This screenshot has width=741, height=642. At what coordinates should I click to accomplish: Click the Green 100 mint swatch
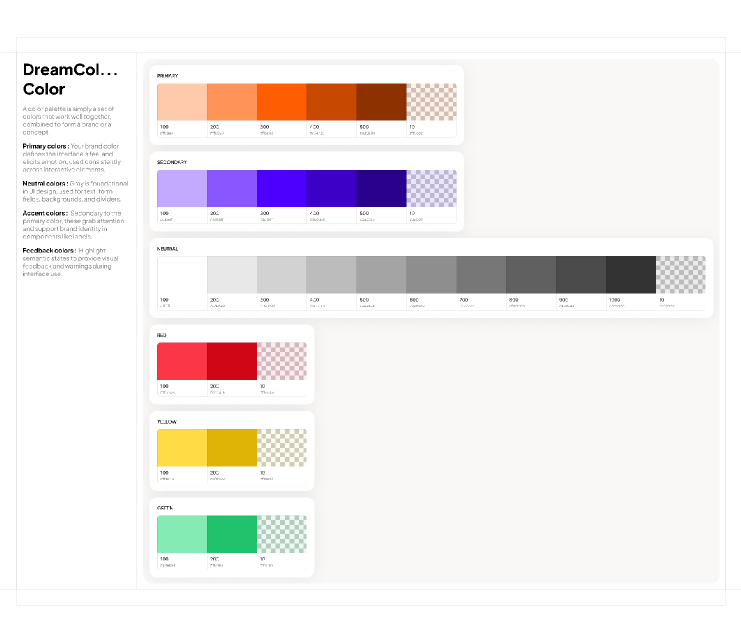(182, 534)
